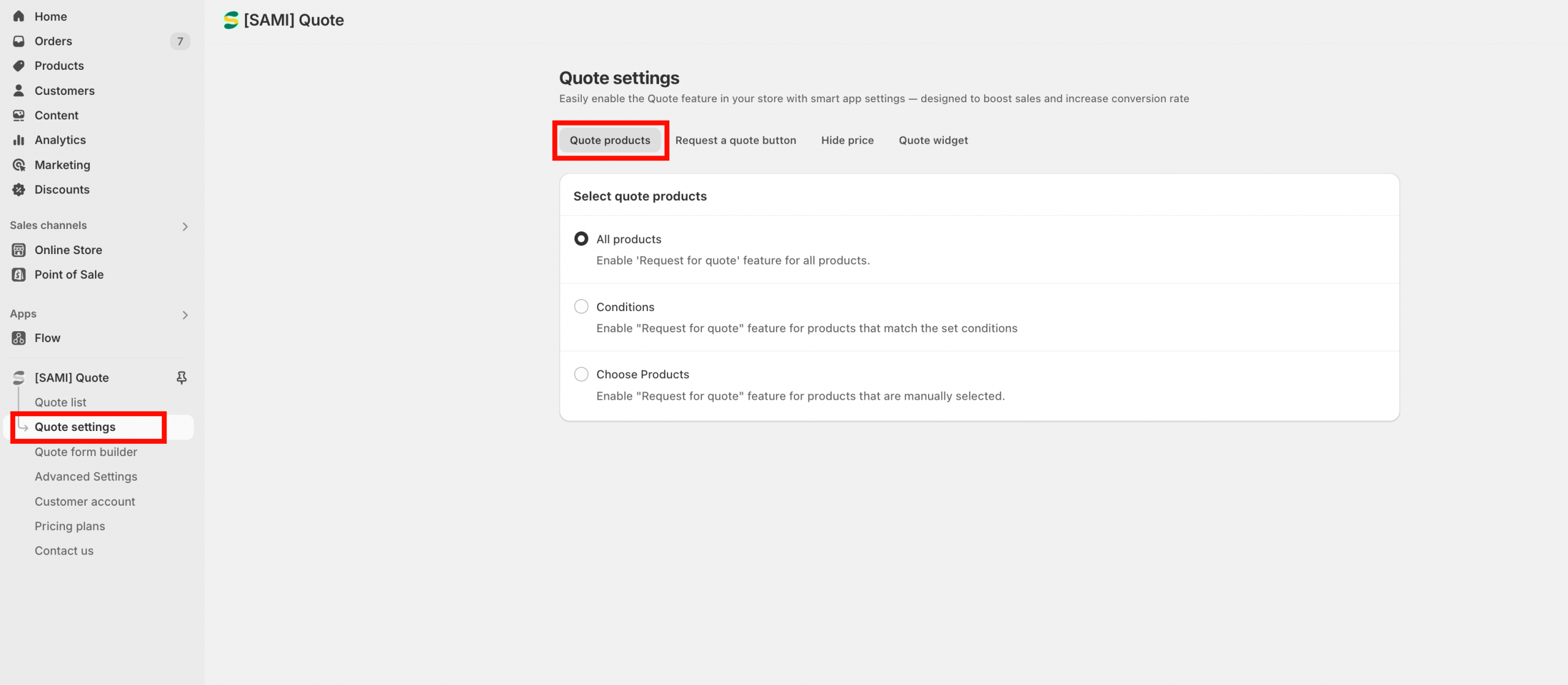1568x685 pixels.
Task: Select the Conditions radio button
Action: pos(581,307)
